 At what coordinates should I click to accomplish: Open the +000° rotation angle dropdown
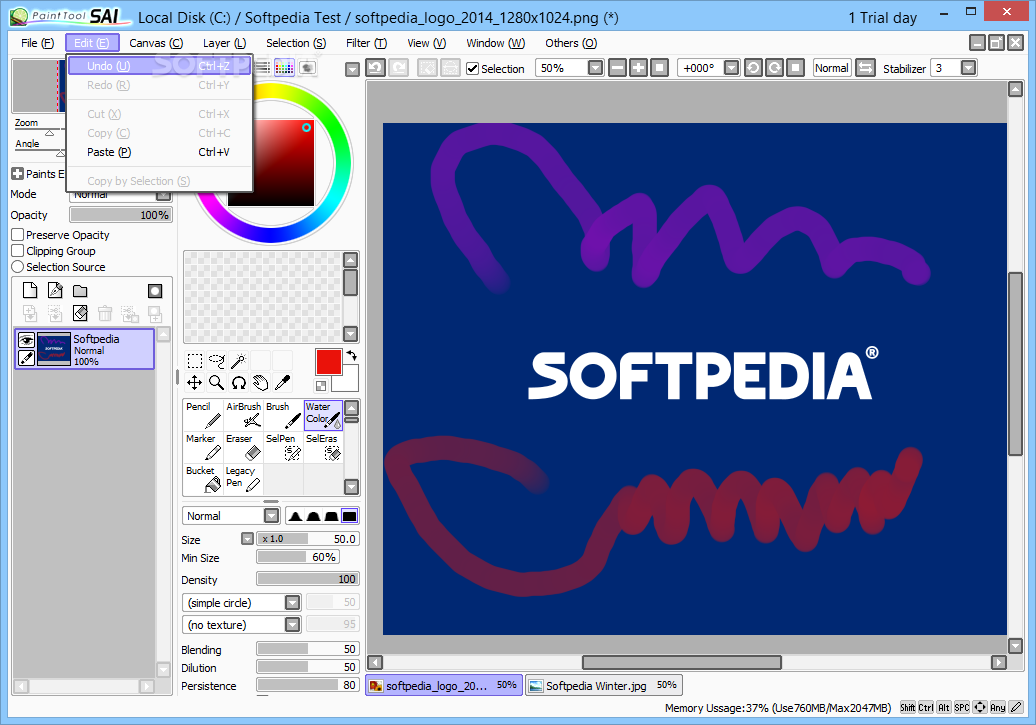coord(731,68)
